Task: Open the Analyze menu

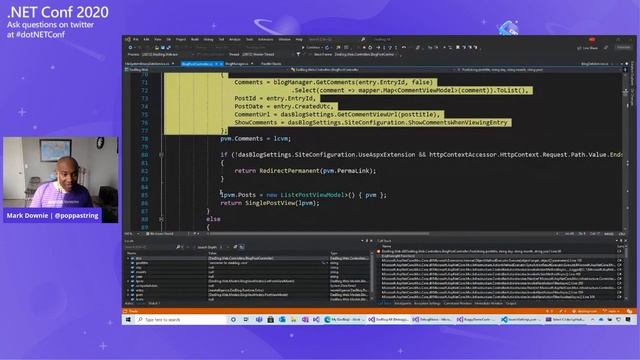Action: point(235,40)
